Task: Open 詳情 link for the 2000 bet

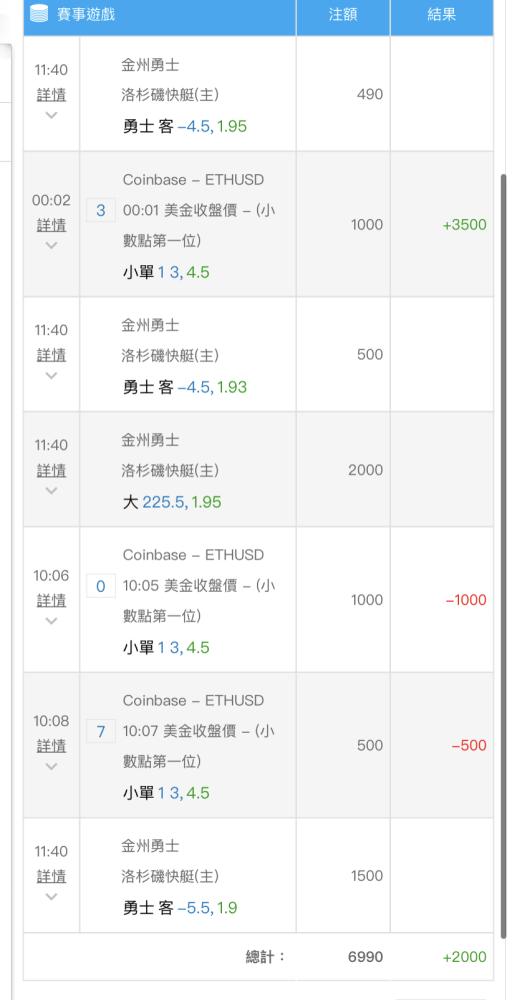Action: [51, 471]
